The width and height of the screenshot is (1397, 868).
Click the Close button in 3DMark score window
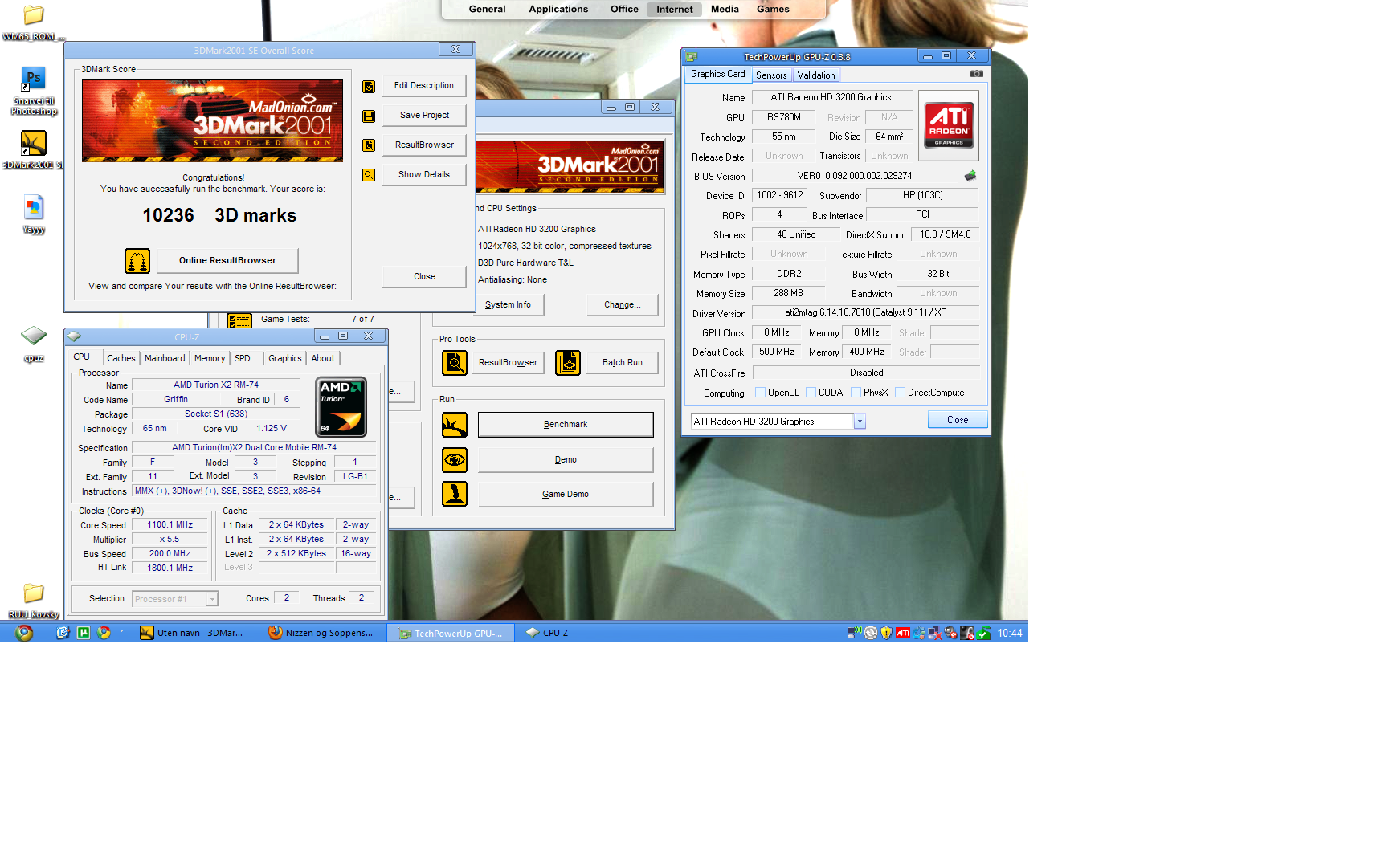coord(424,277)
